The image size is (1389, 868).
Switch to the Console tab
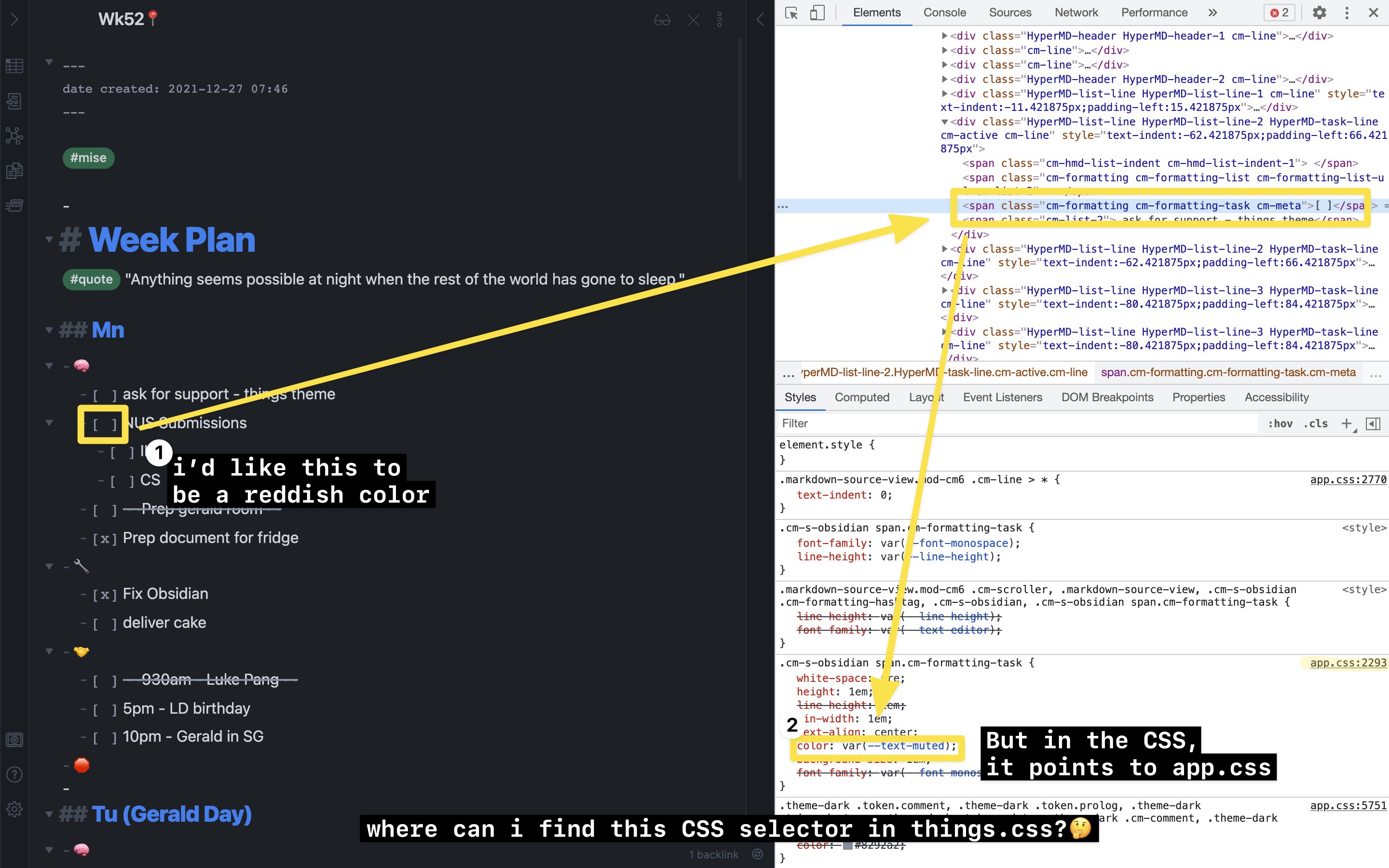pos(944,13)
